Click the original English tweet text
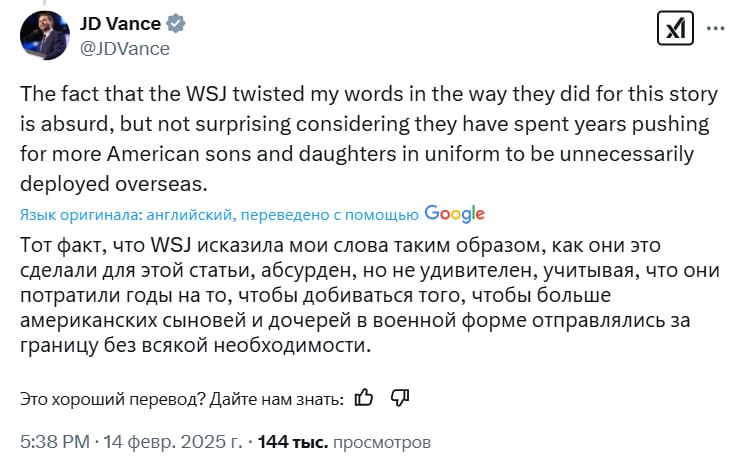 (x=368, y=141)
